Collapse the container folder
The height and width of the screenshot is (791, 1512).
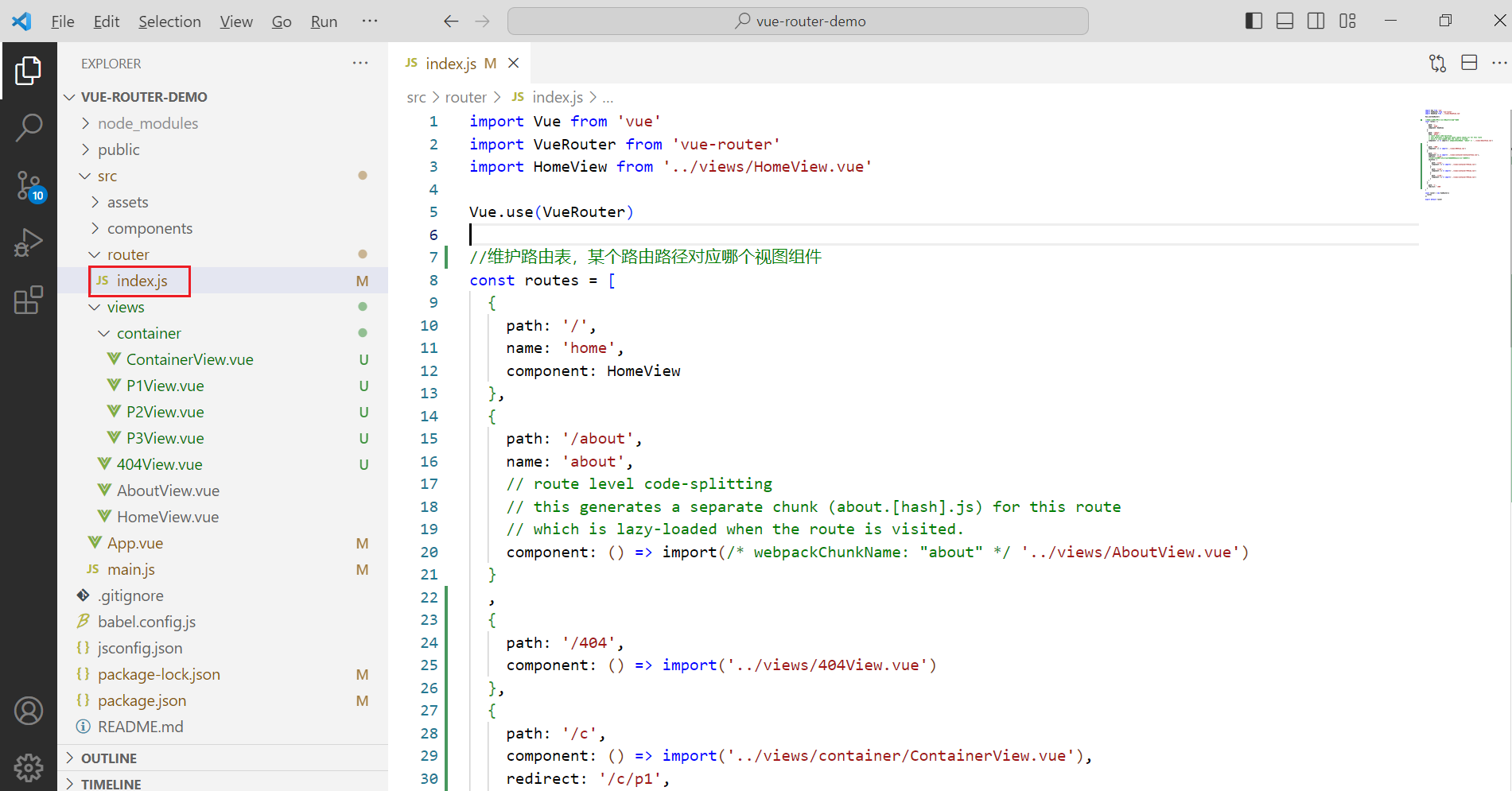coord(149,333)
